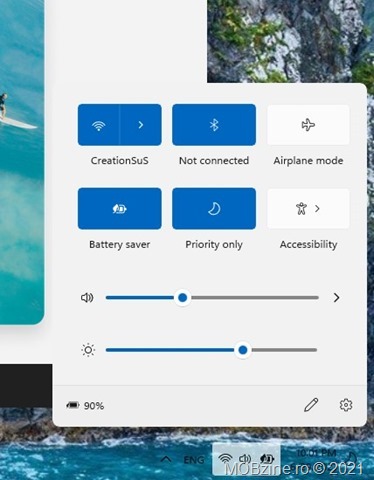Viewport: 374px width, 480px height.
Task: Click the taskbar Wi-Fi icon
Action: point(225,459)
